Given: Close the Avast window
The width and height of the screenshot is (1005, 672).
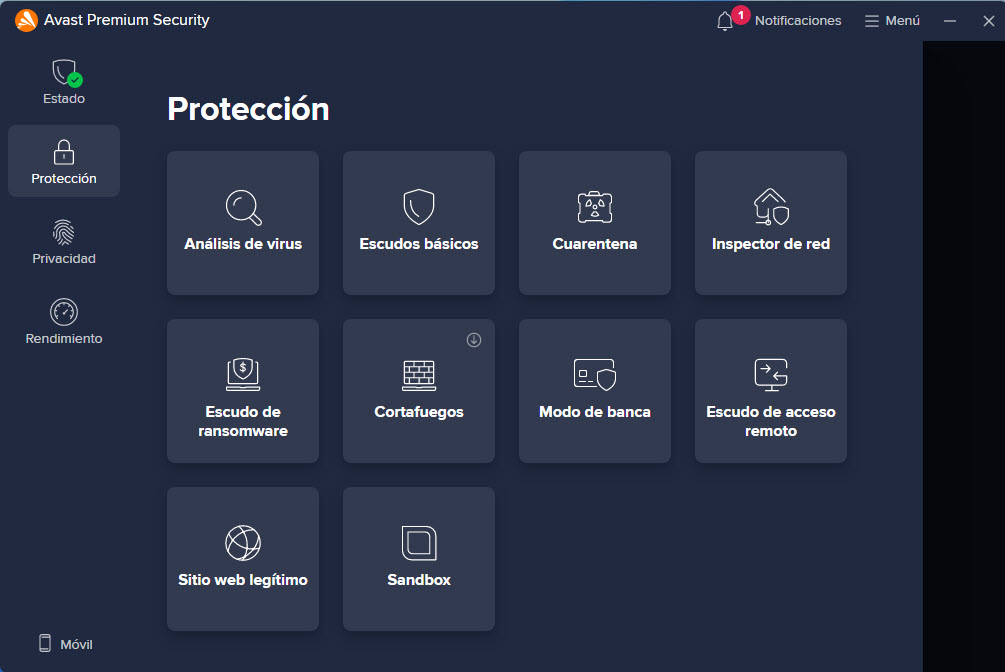Looking at the screenshot, I should (x=989, y=21).
